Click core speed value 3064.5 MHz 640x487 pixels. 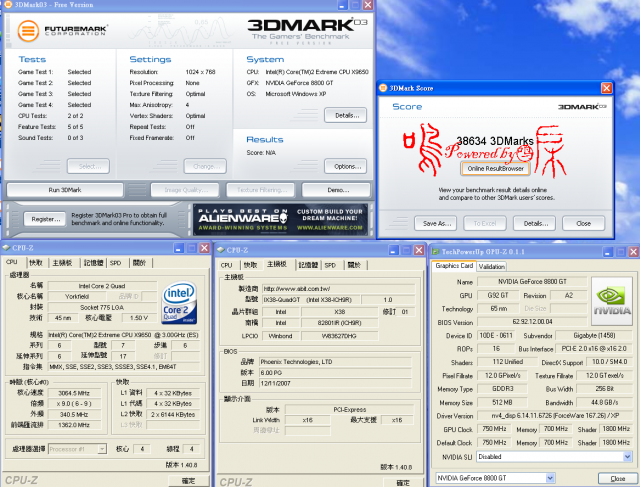click(74, 393)
